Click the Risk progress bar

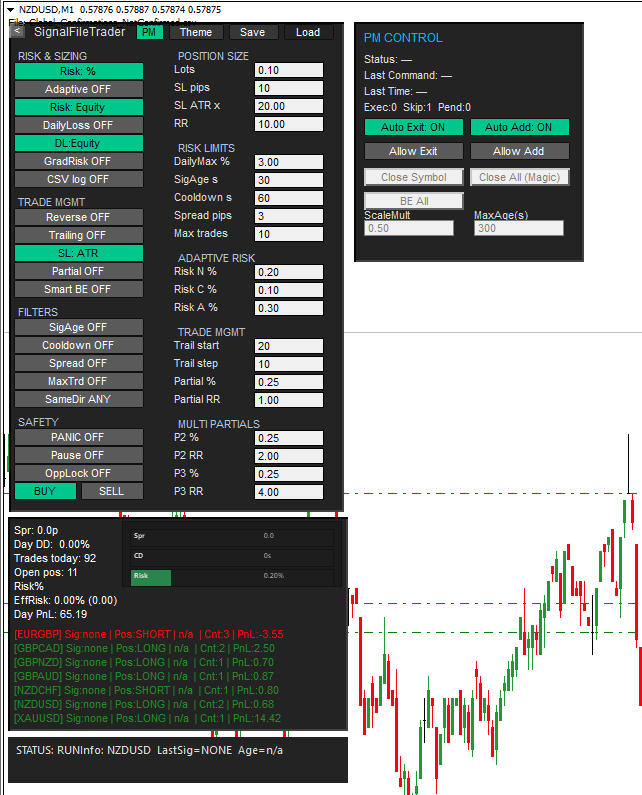point(232,576)
